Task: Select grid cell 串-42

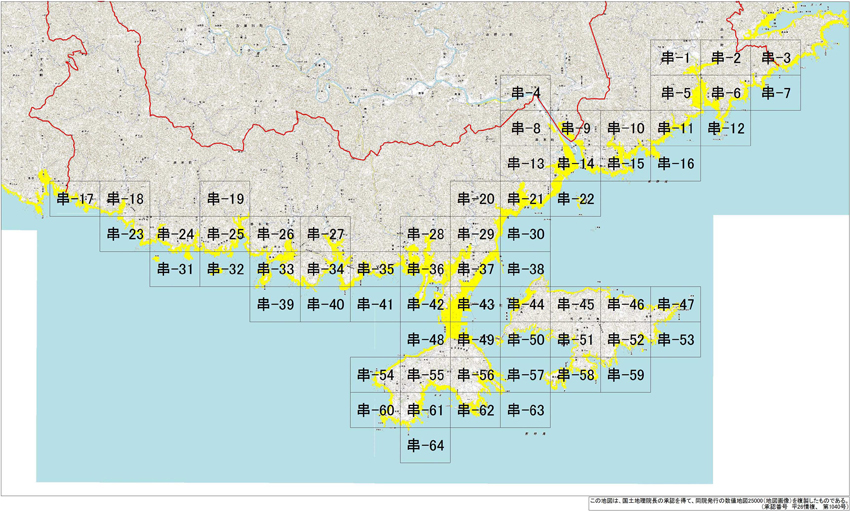Action: [x=426, y=304]
